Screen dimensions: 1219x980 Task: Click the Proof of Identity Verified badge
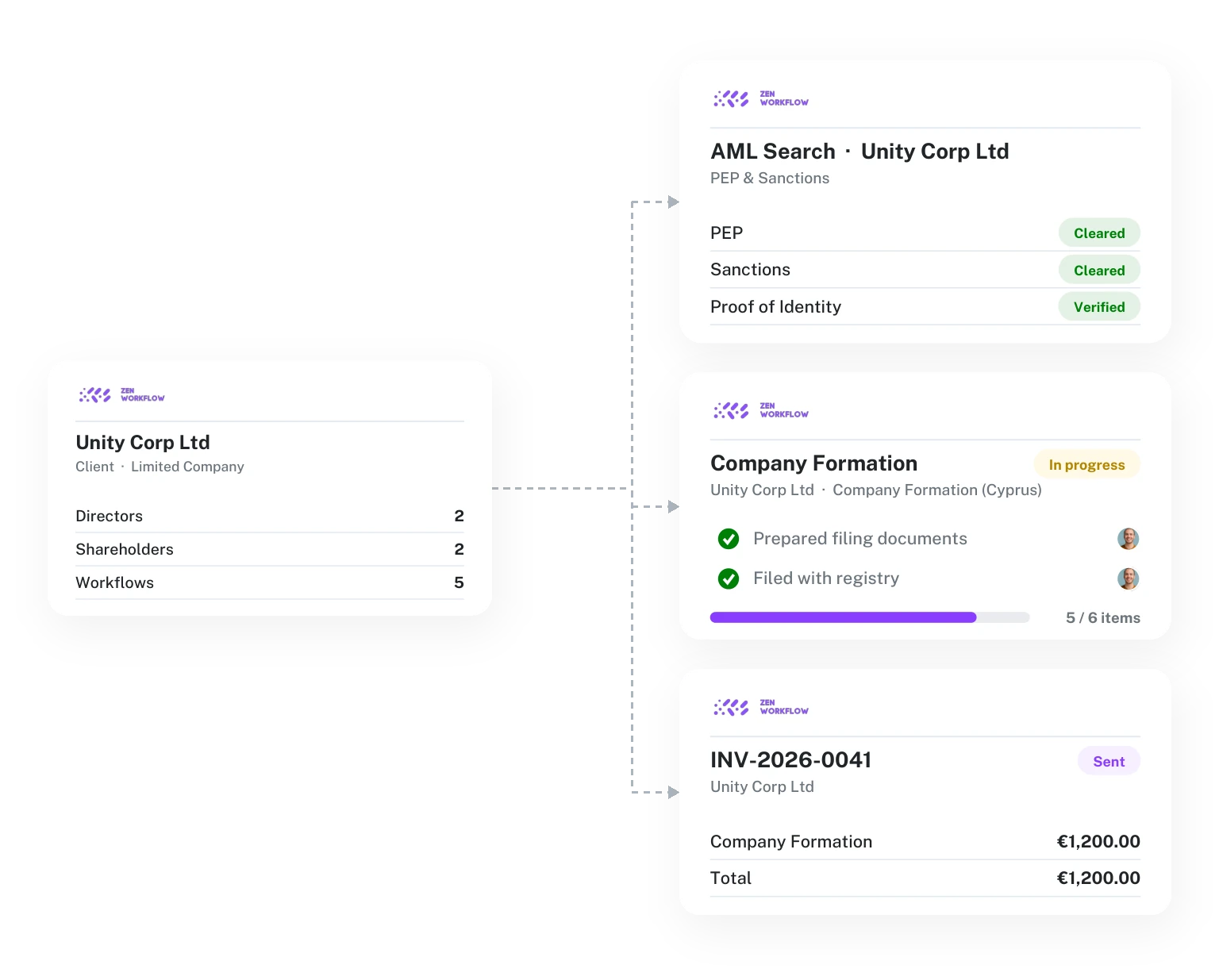1099,307
